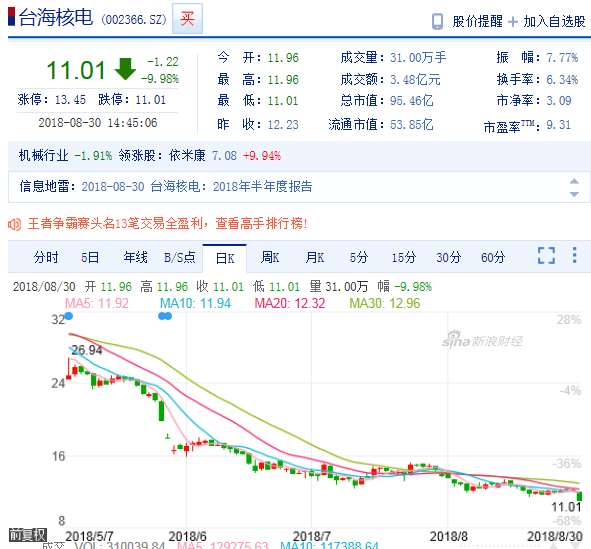The width and height of the screenshot is (591, 549).
Task: Click the 换手率 6.34% value
Action: pos(562,80)
